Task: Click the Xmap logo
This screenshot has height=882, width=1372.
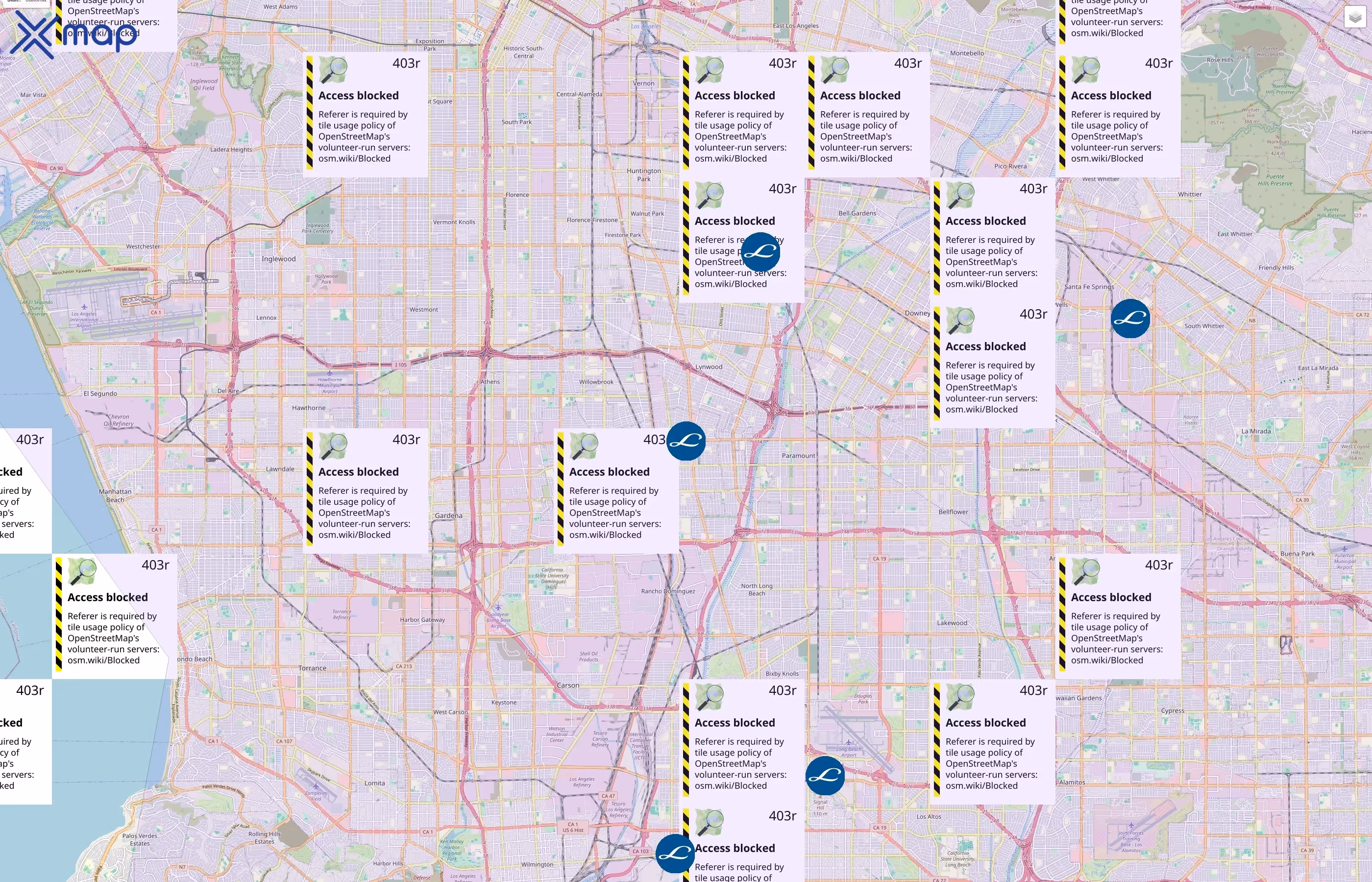Action: [x=73, y=35]
